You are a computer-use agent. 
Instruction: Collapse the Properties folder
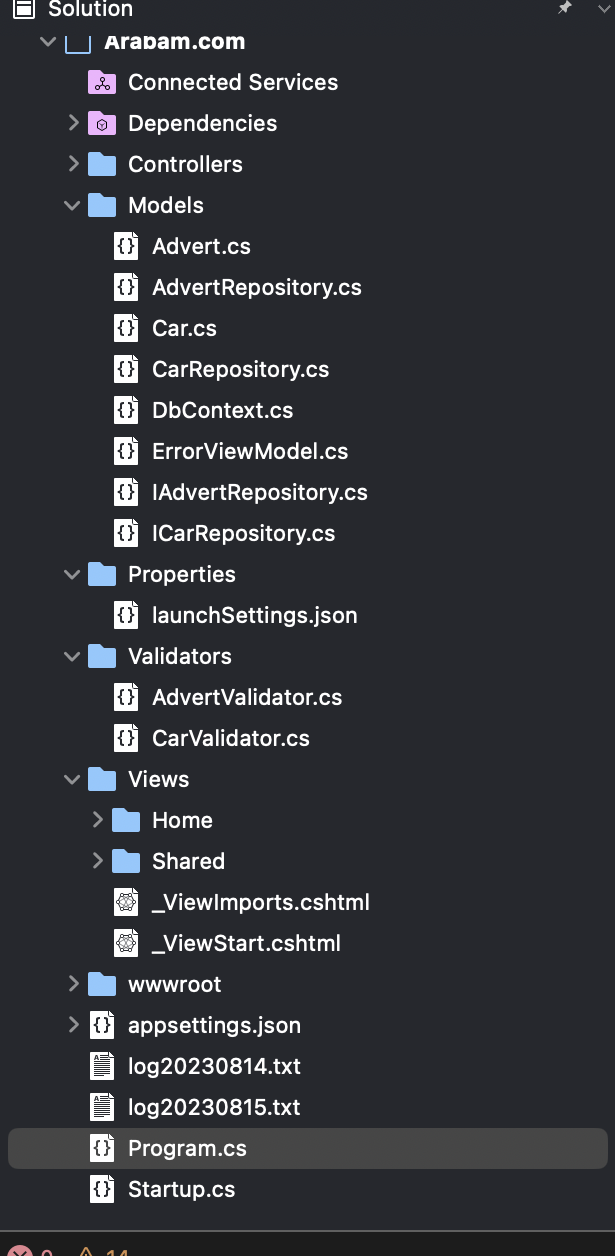pos(72,574)
